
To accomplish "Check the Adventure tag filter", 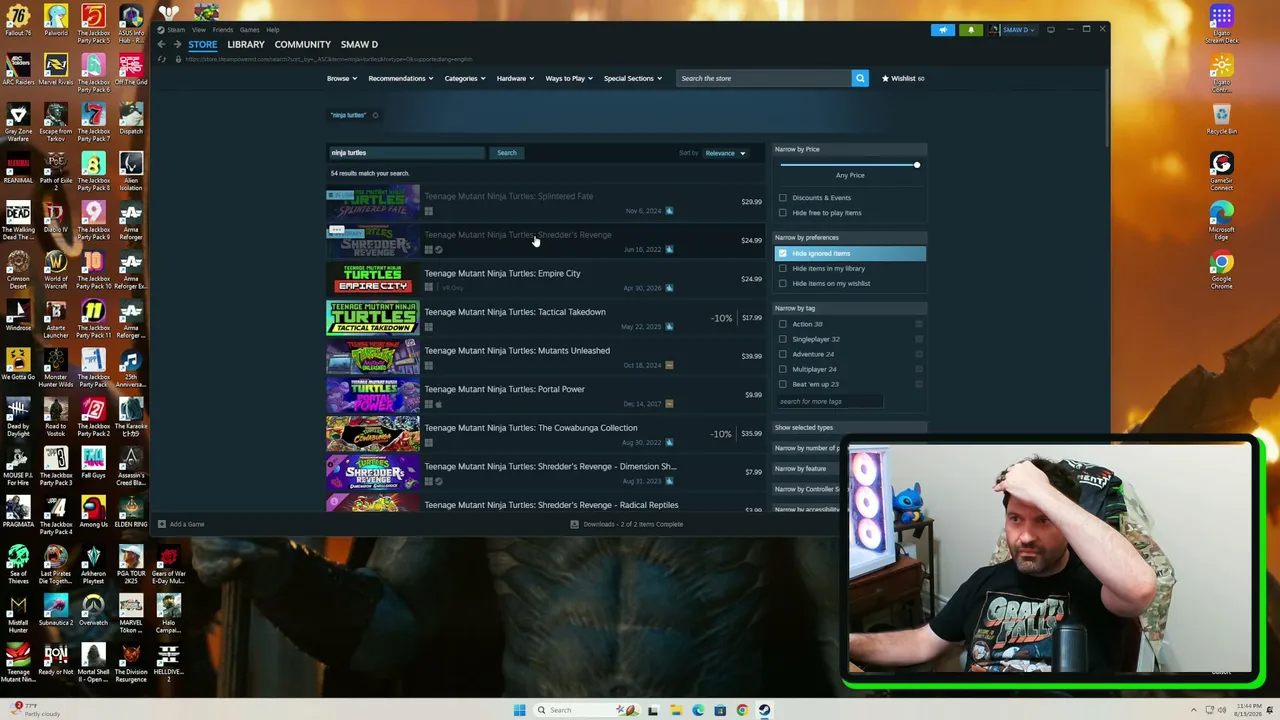I will click(783, 354).
